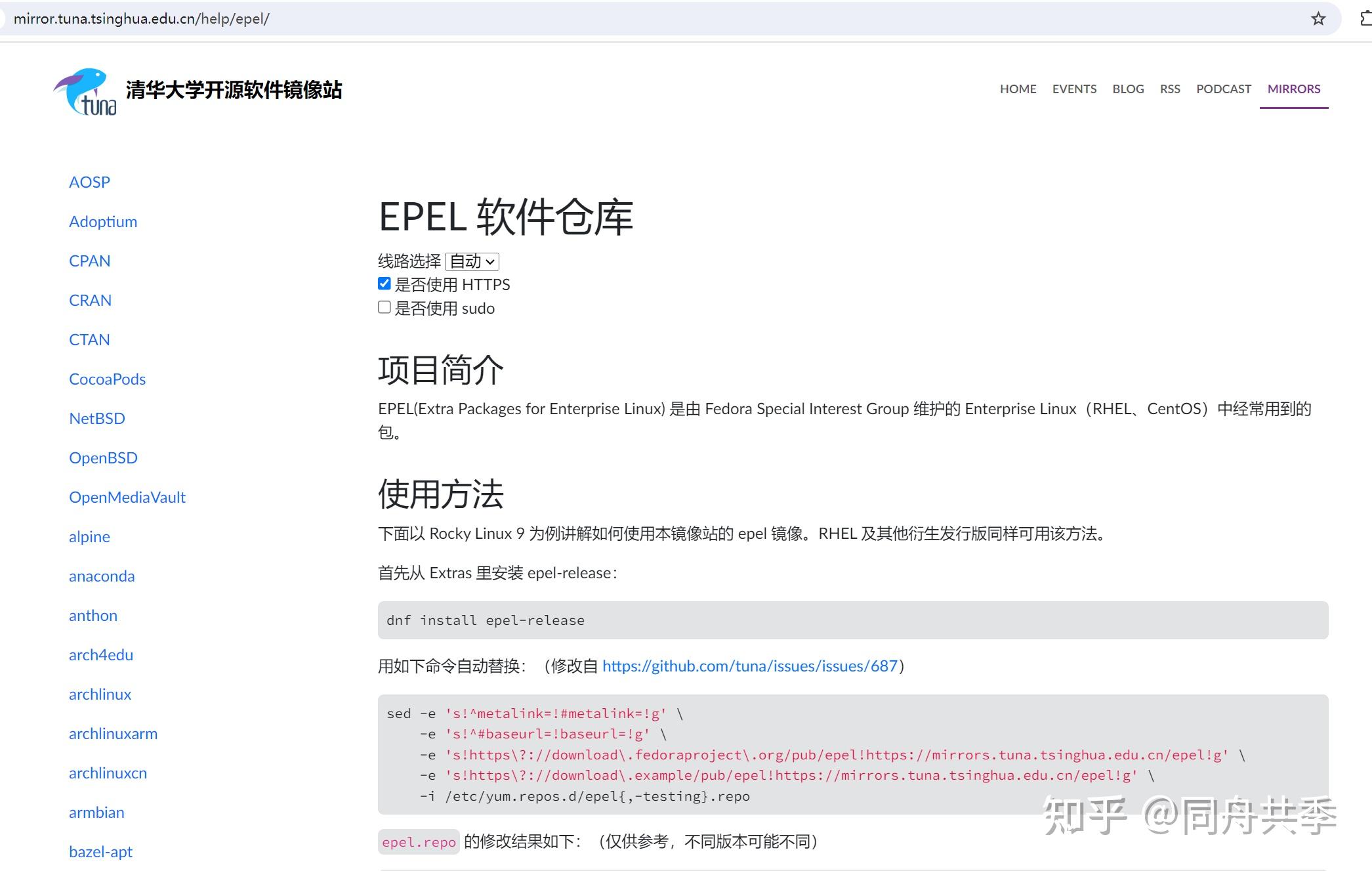
Task: Open the EVENTS page
Action: [1074, 89]
